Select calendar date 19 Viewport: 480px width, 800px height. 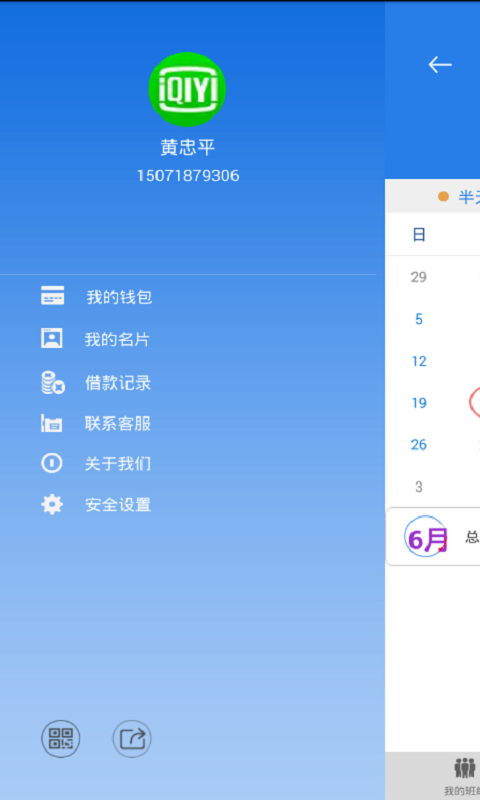(x=419, y=403)
